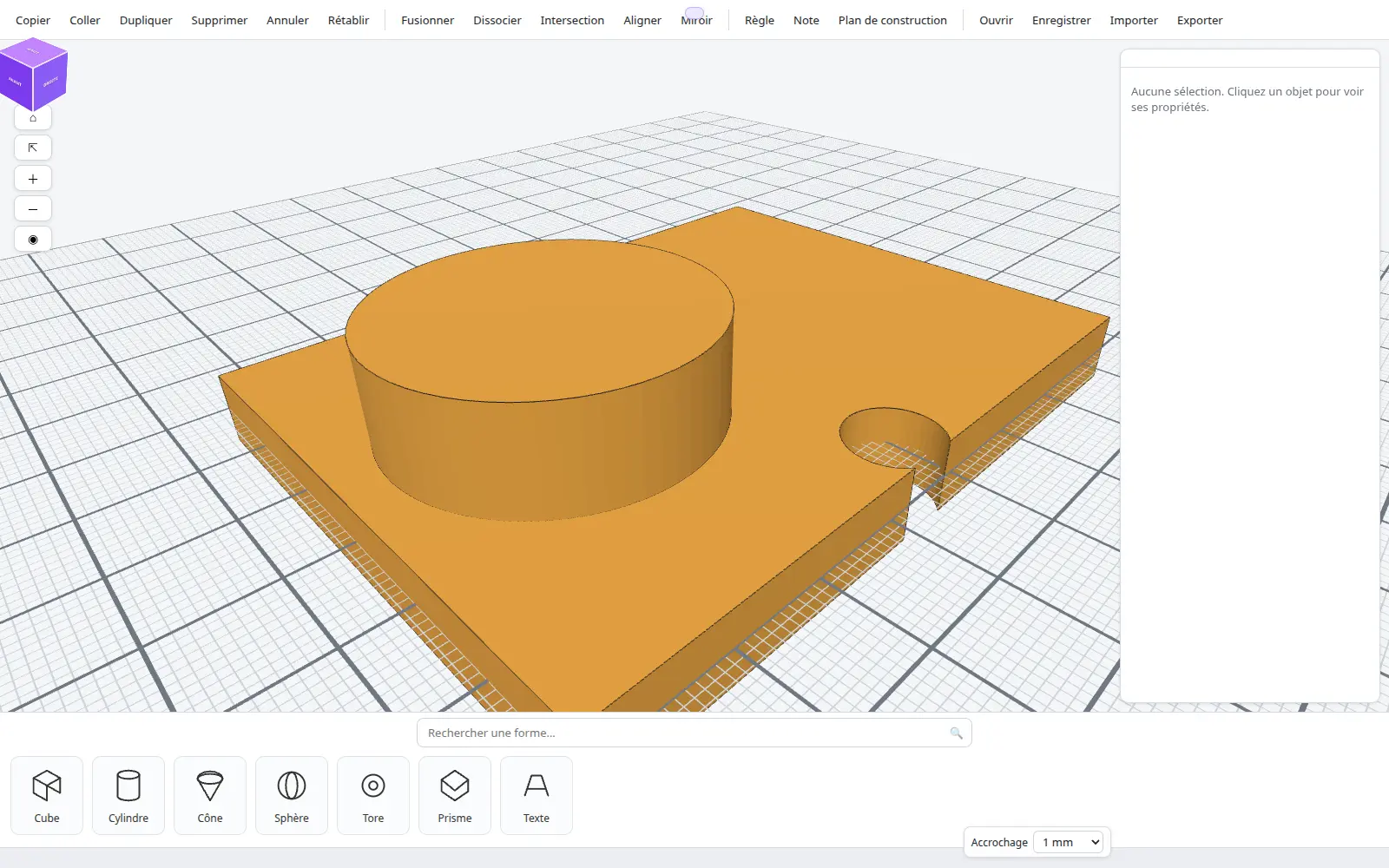Click Supprimer in the toolbar
1389x868 pixels.
pyautogui.click(x=220, y=20)
